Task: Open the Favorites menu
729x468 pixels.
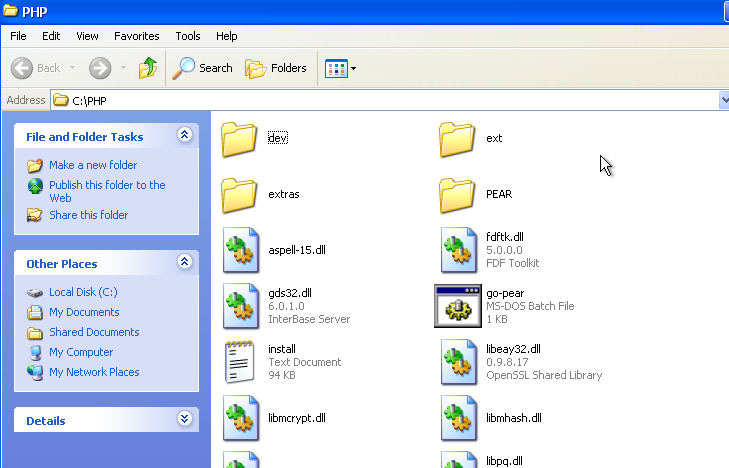Action: pos(136,36)
